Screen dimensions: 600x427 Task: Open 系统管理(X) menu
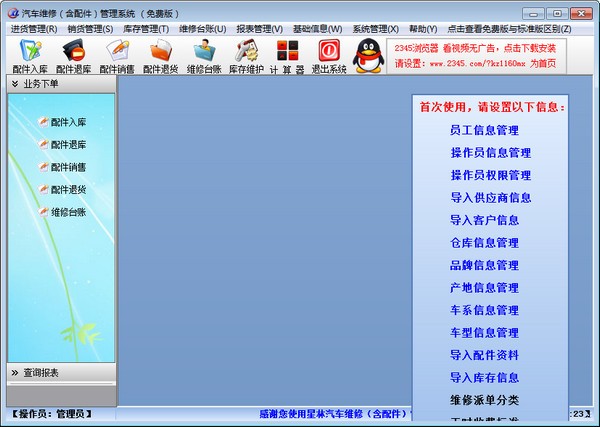pos(375,29)
